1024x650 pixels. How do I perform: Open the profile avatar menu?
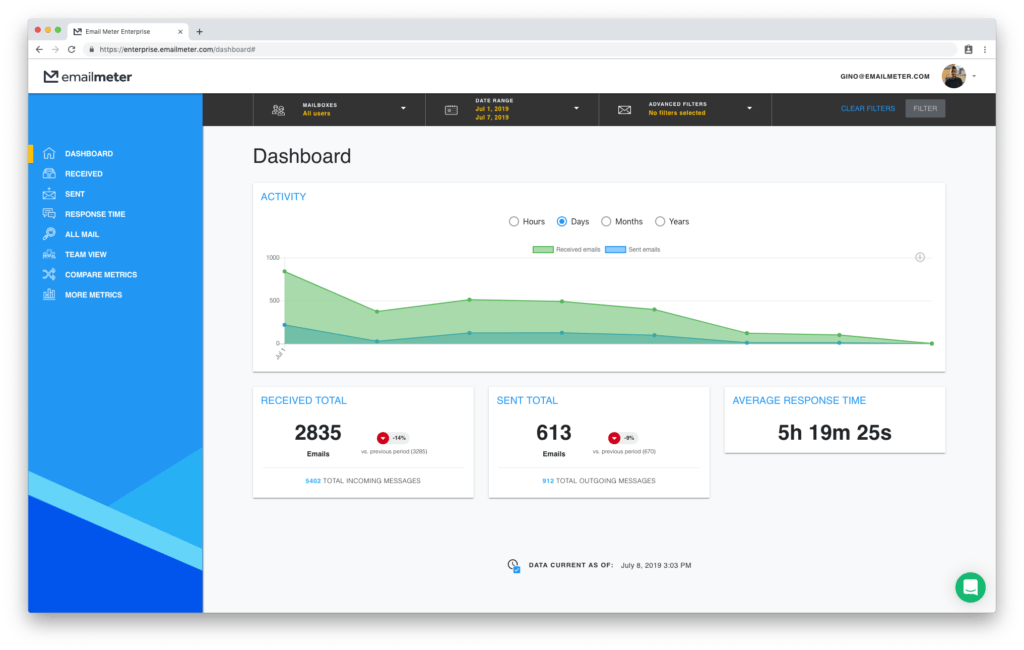pyautogui.click(x=953, y=75)
